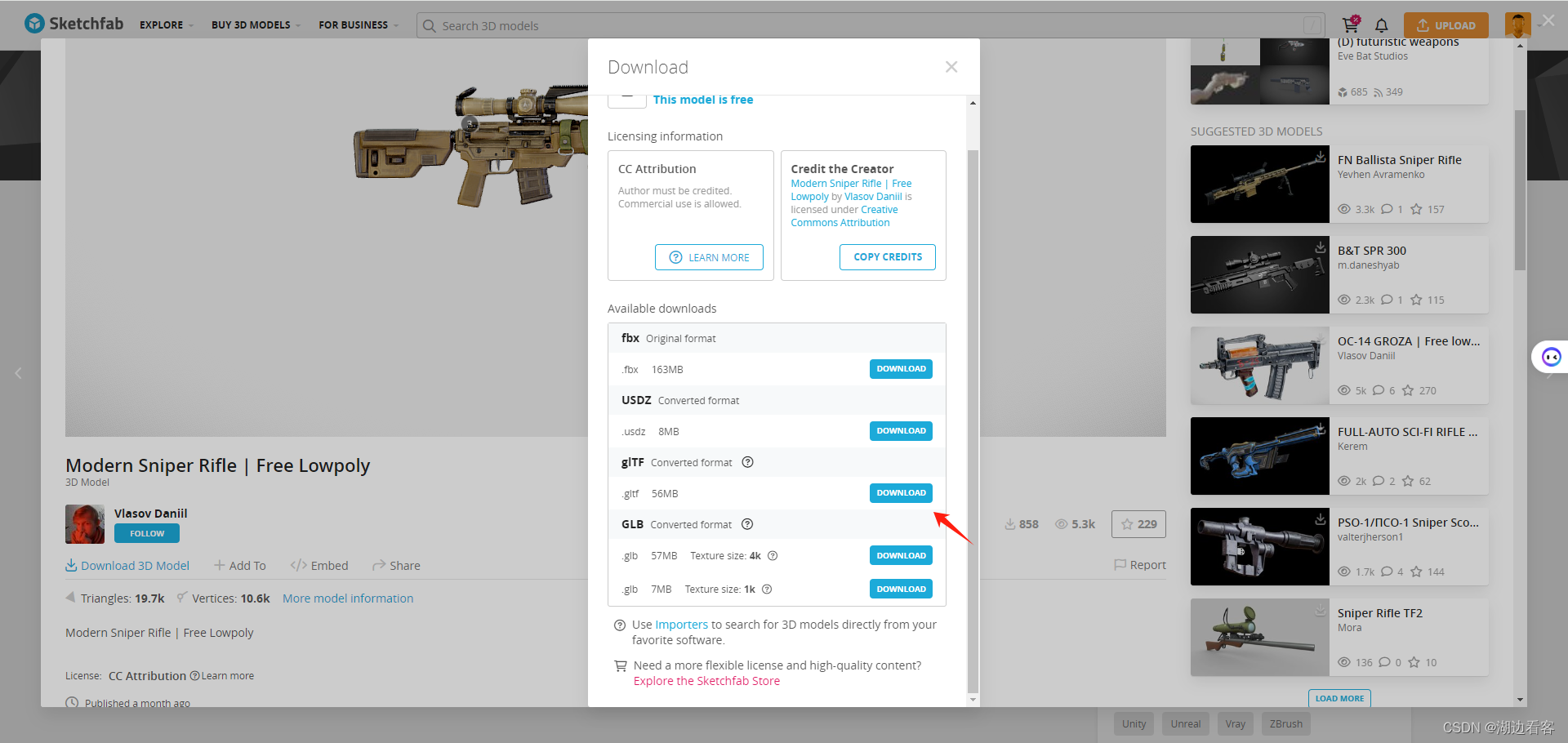
Task: Follow Vlasov Daniil
Action: tap(147, 533)
